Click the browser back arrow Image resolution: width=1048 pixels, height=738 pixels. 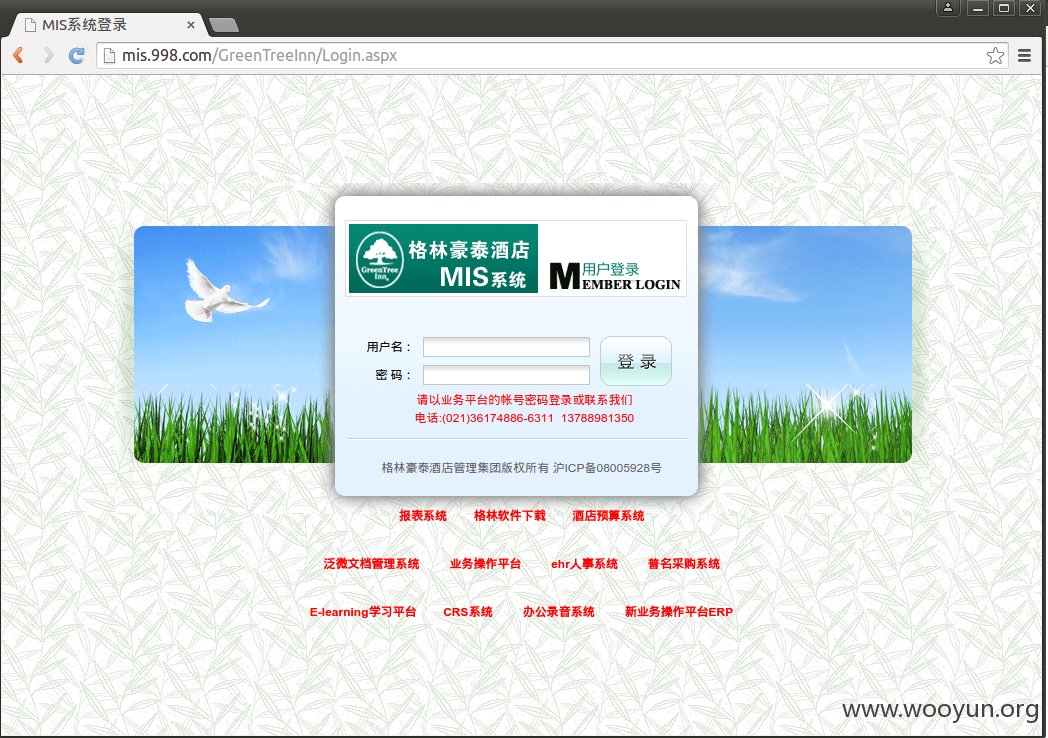pos(19,55)
